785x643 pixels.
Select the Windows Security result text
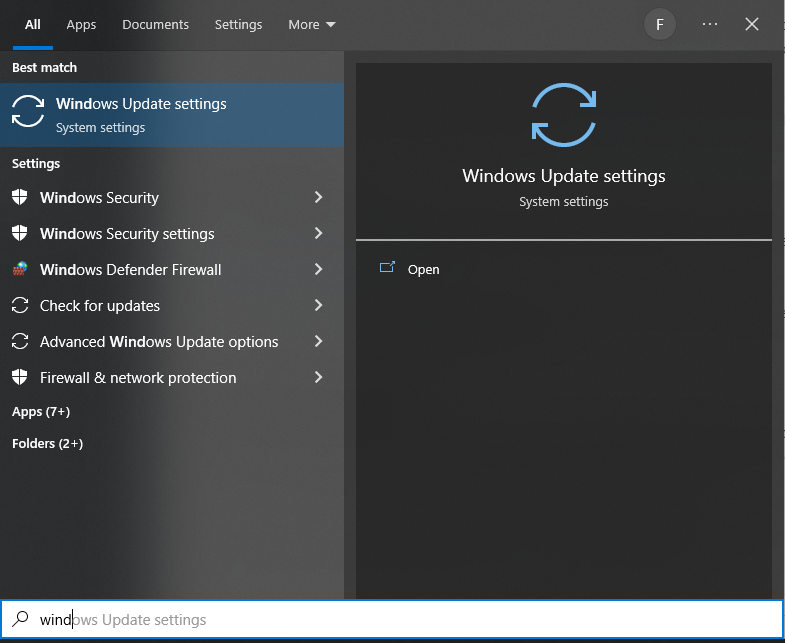[99, 198]
